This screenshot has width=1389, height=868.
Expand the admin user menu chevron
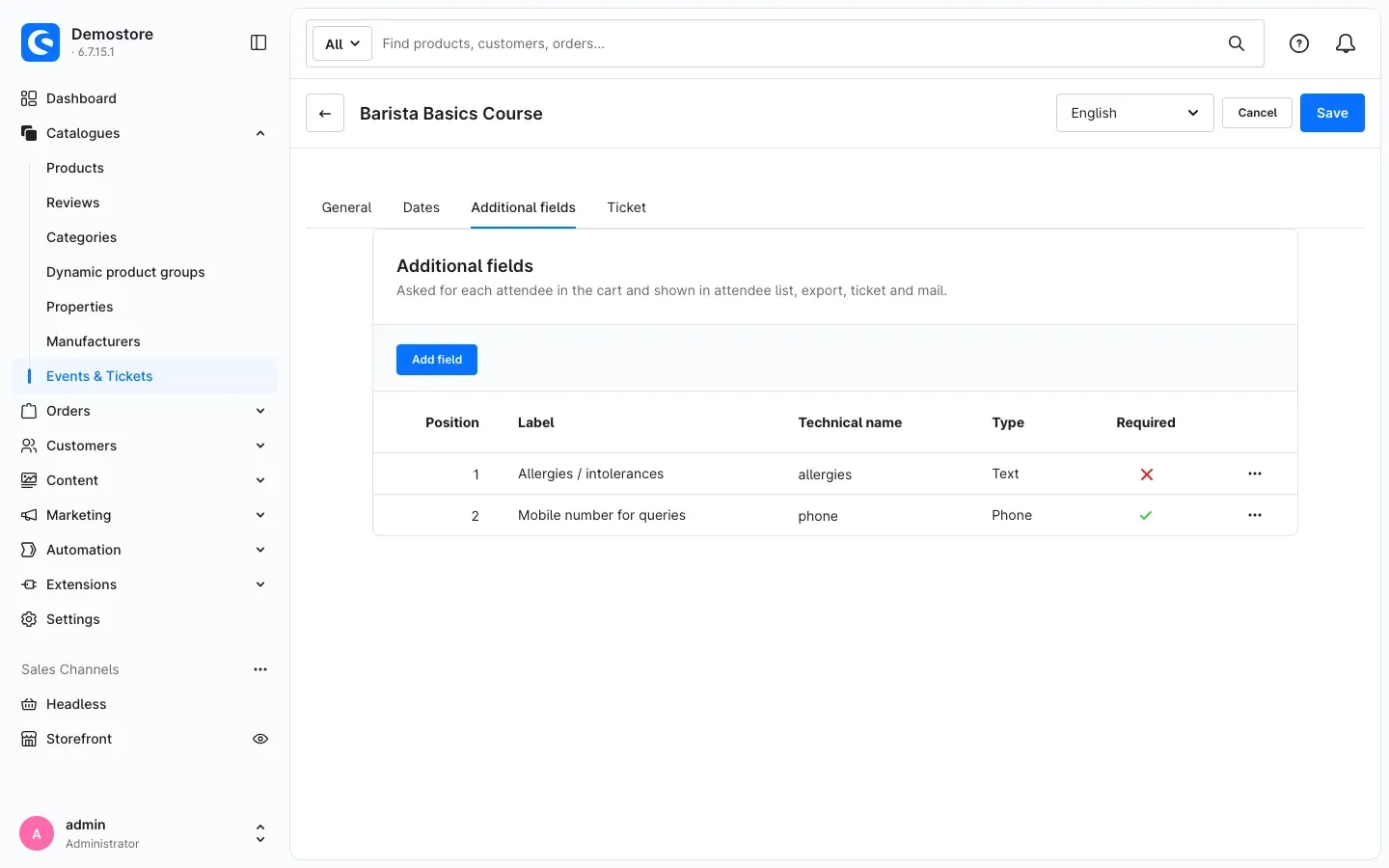[260, 833]
